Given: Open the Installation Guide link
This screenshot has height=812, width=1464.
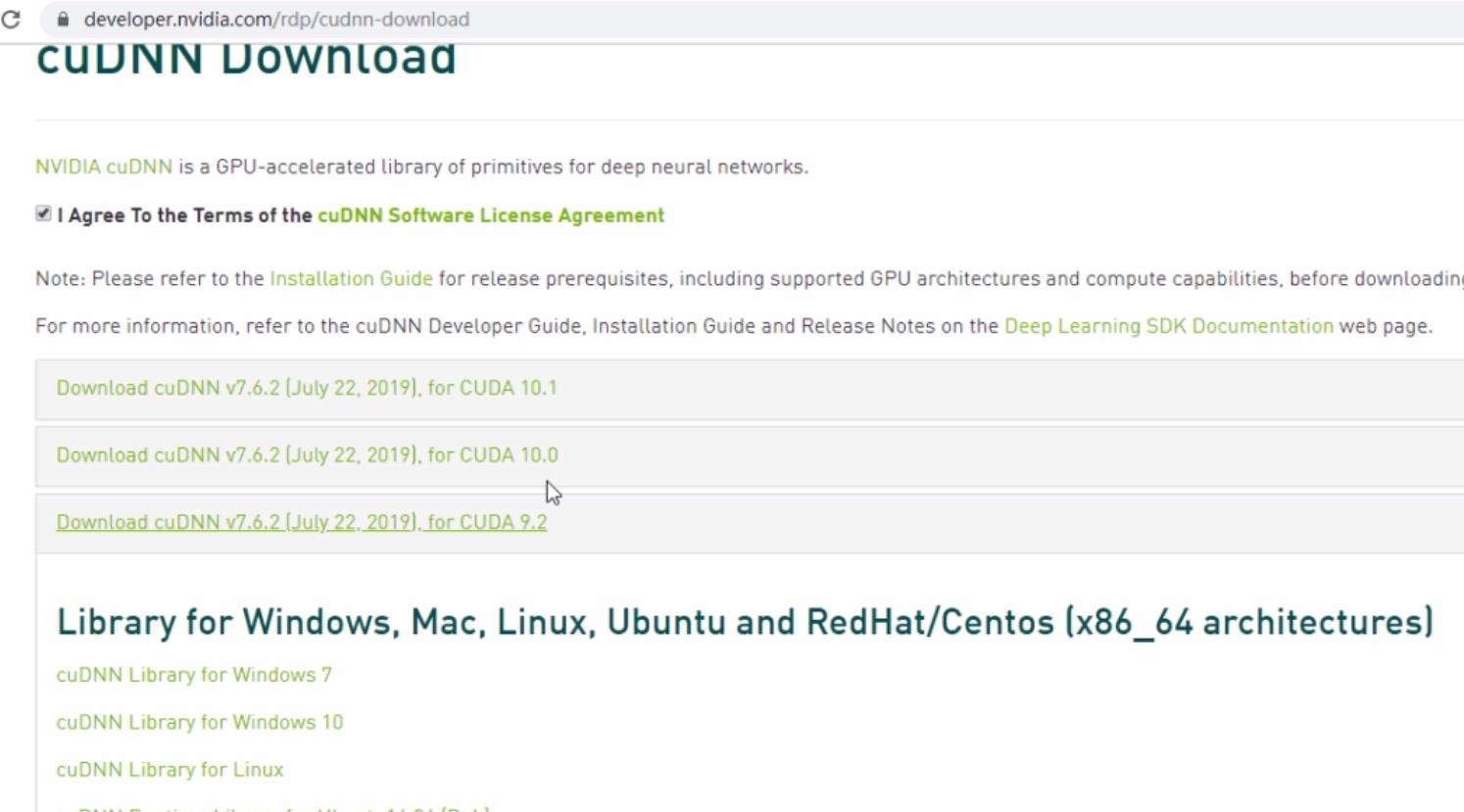Looking at the screenshot, I should tap(351, 278).
